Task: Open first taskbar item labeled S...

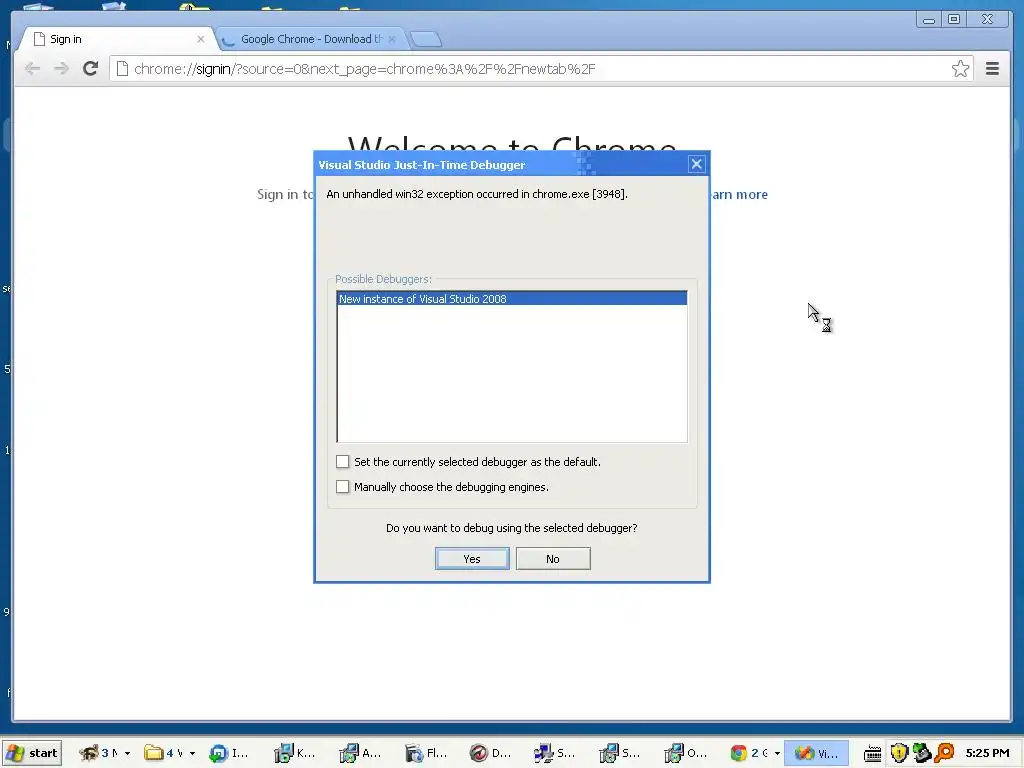Action: pyautogui.click(x=555, y=753)
